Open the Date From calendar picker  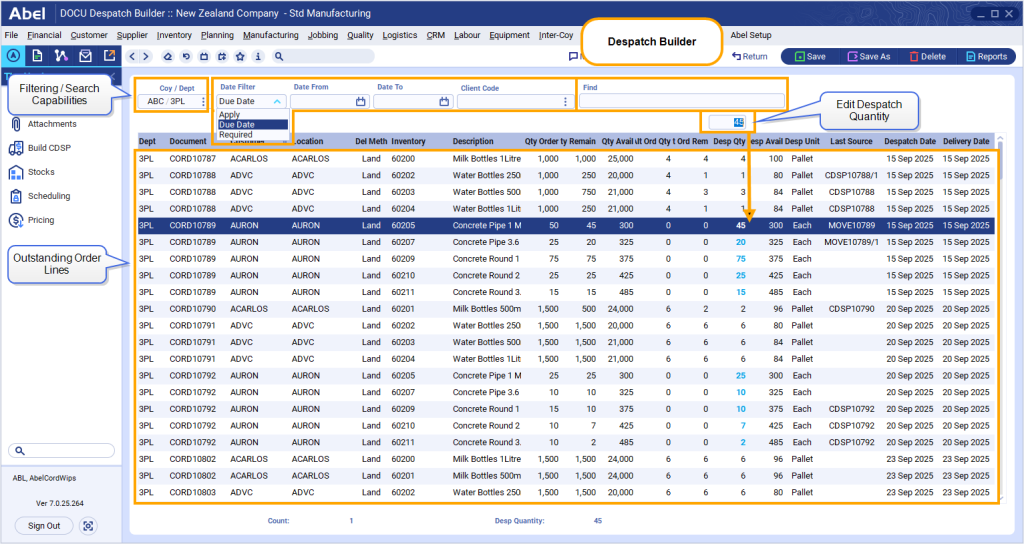click(360, 101)
